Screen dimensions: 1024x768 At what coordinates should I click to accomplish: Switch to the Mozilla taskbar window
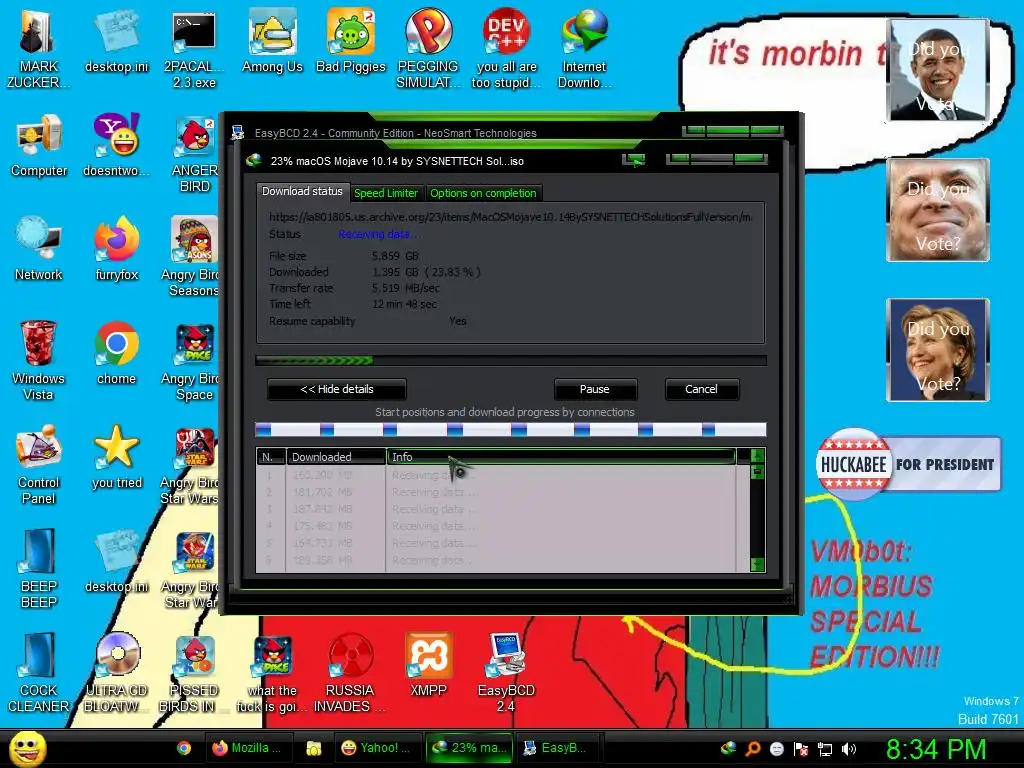click(247, 748)
